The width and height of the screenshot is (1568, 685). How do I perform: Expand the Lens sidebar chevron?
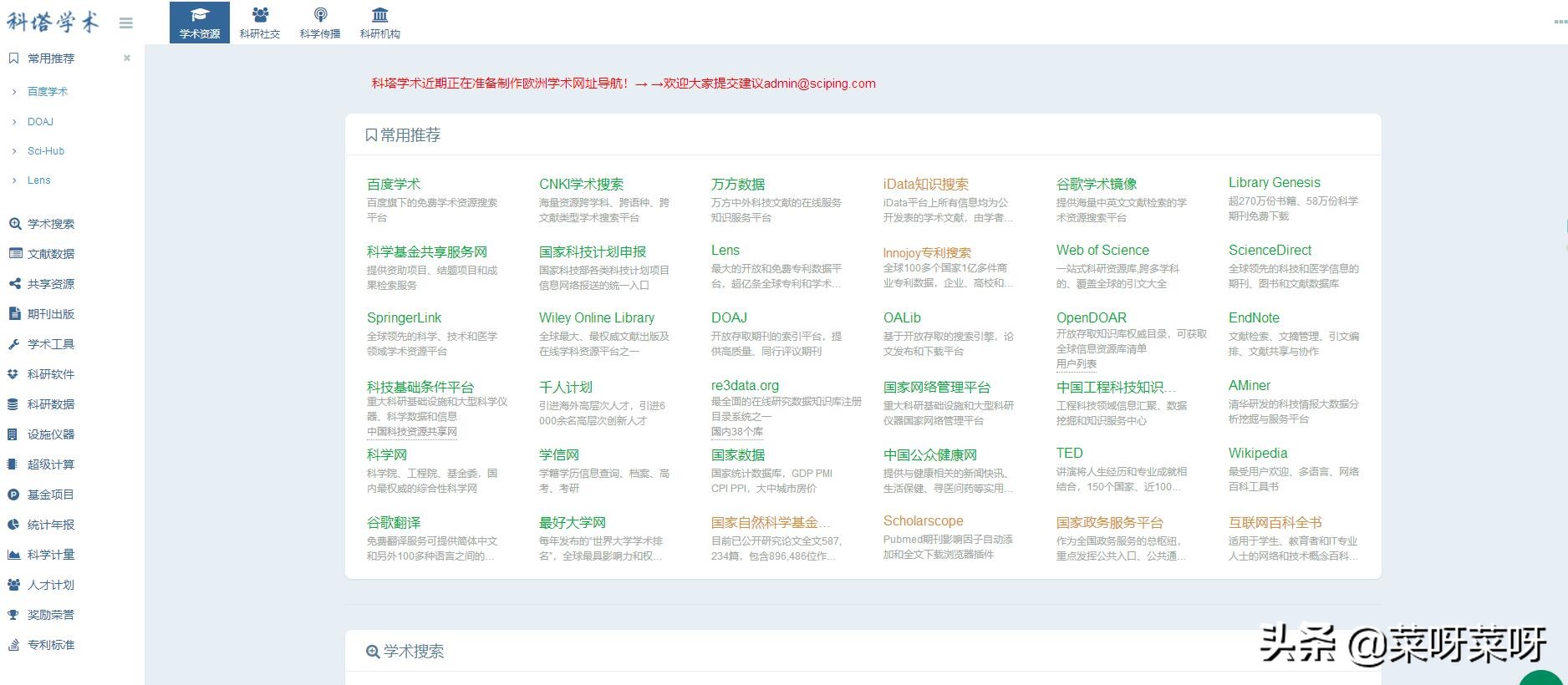coord(14,180)
